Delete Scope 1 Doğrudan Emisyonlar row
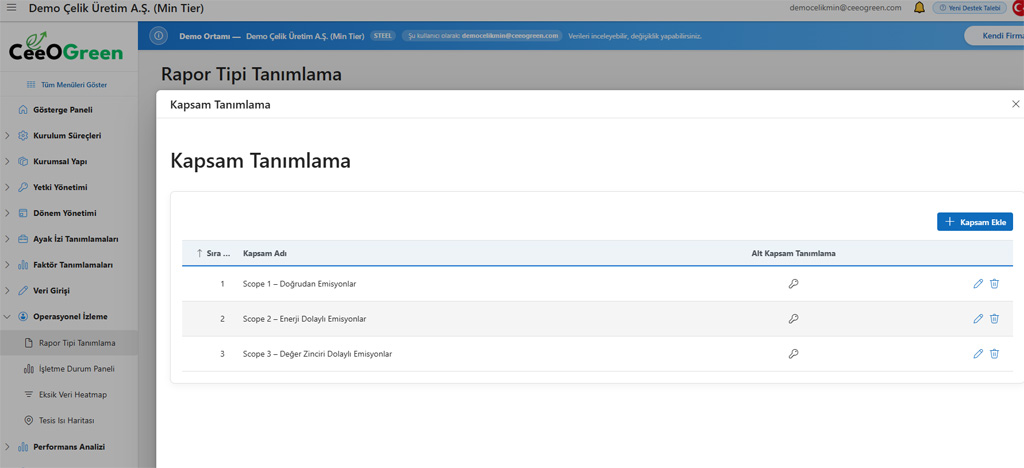 click(994, 284)
